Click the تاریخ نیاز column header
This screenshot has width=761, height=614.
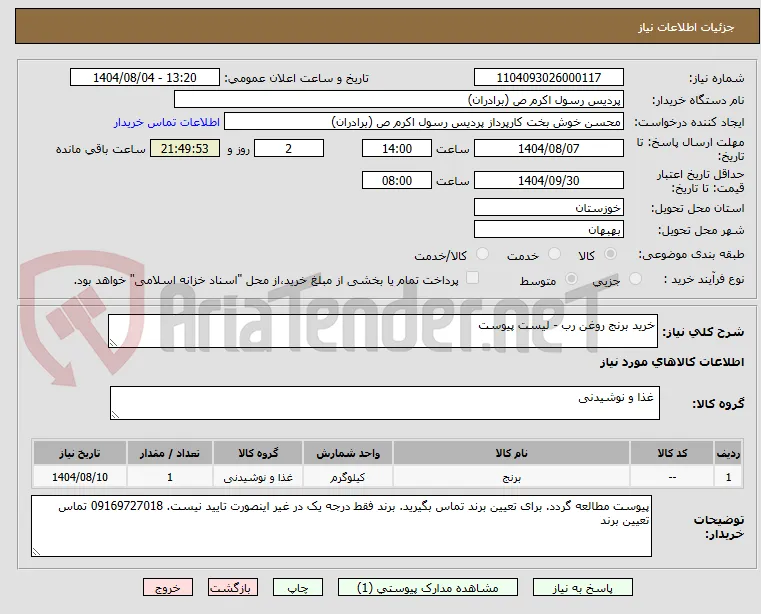pyautogui.click(x=80, y=453)
